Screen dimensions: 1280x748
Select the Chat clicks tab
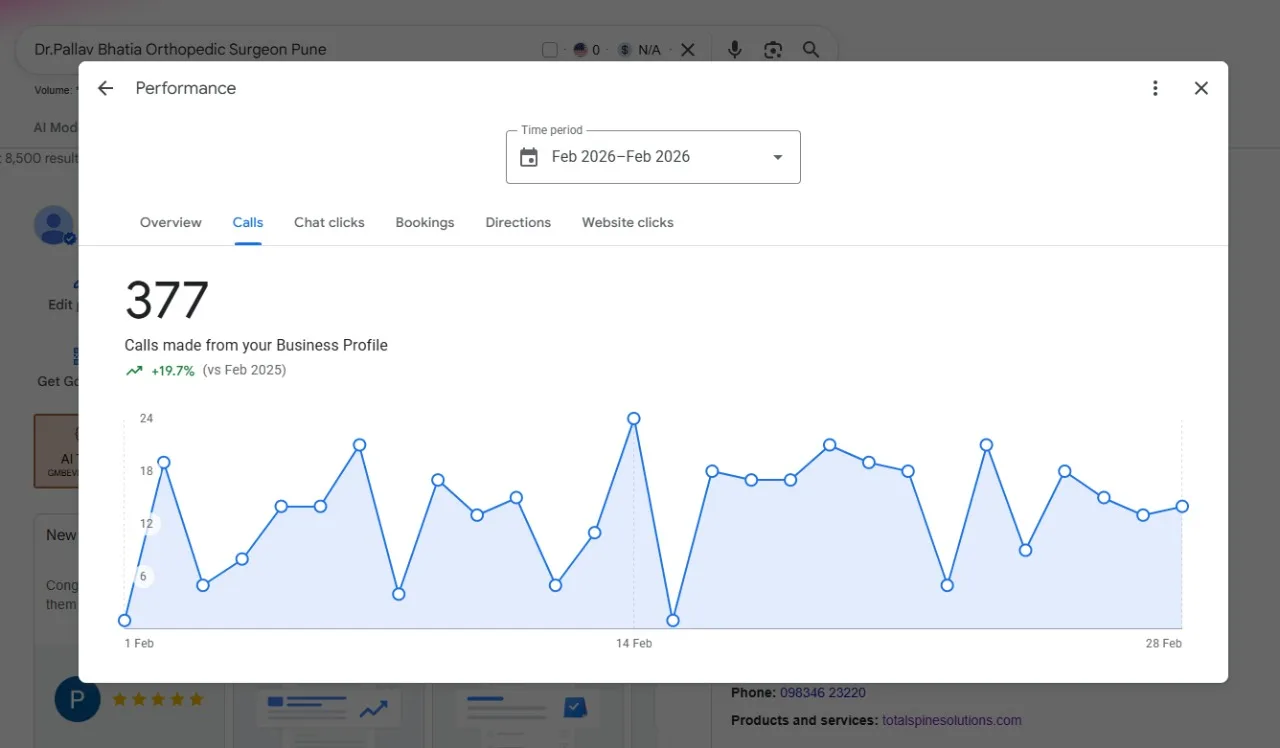pyautogui.click(x=329, y=222)
